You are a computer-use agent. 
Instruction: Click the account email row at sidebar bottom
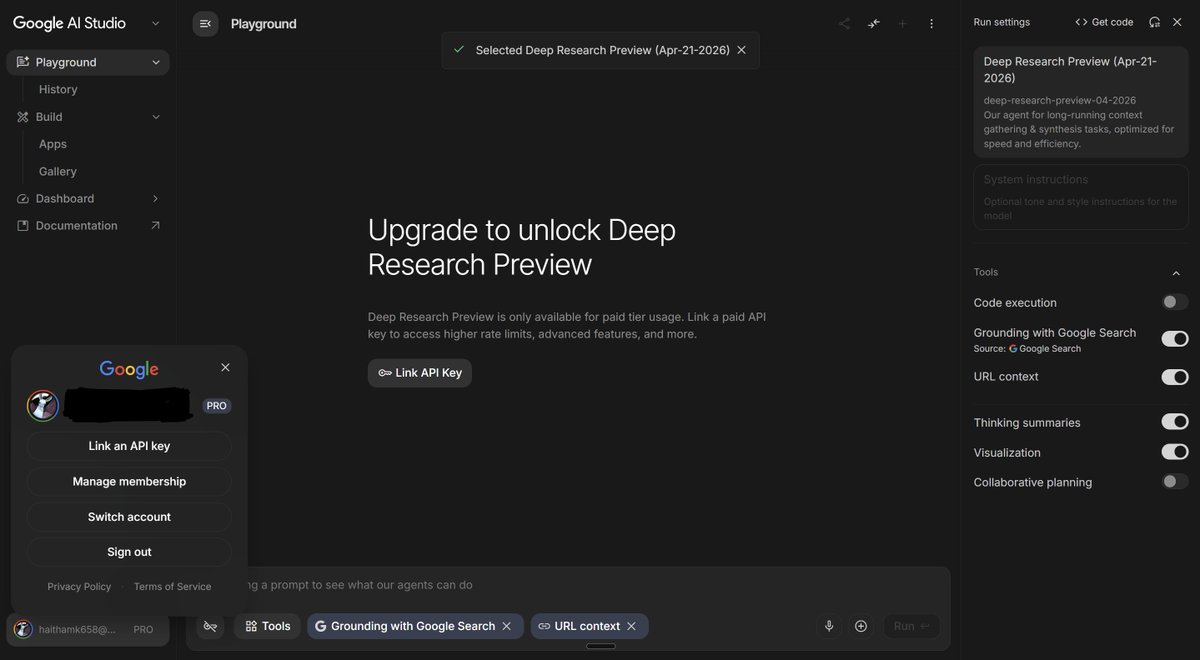click(x=88, y=630)
